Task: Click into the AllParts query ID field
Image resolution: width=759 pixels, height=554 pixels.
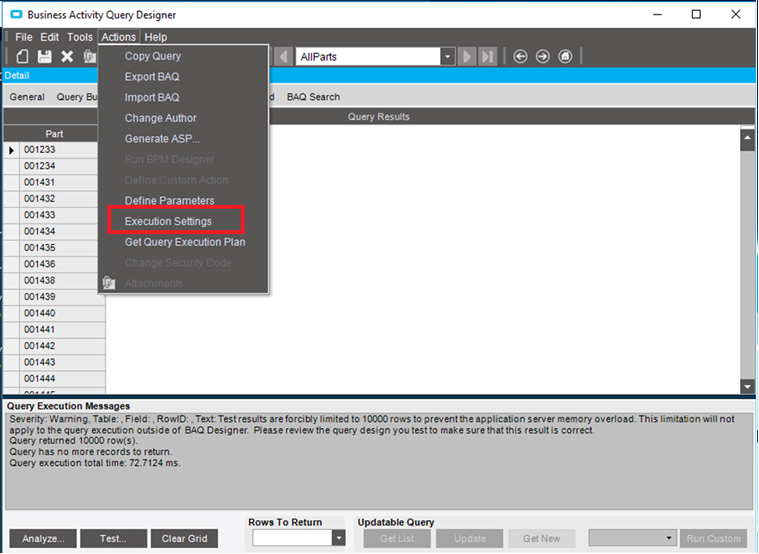Action: 369,57
